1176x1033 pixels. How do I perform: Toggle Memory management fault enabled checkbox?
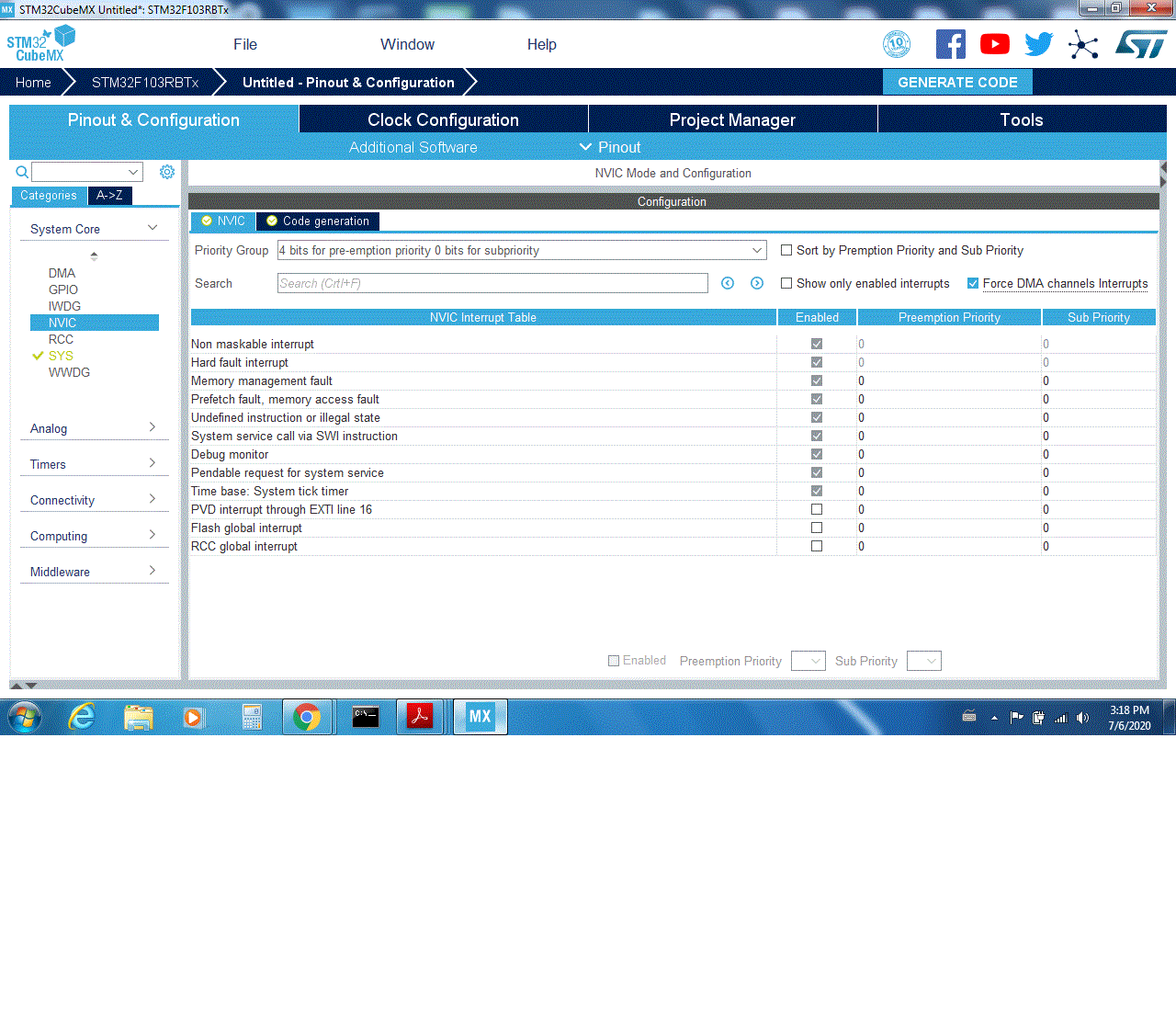[817, 380]
